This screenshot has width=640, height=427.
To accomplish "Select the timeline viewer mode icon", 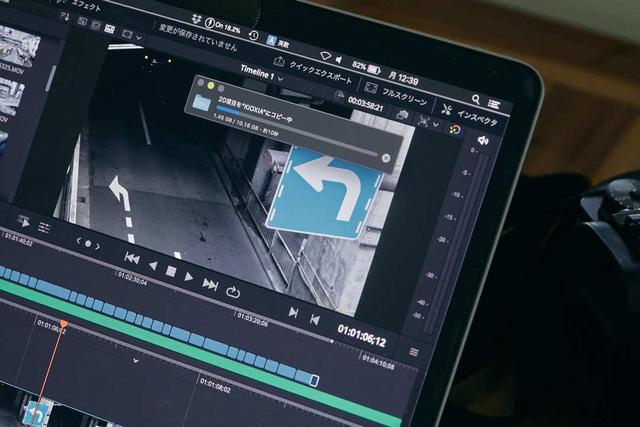I will coord(109,29).
